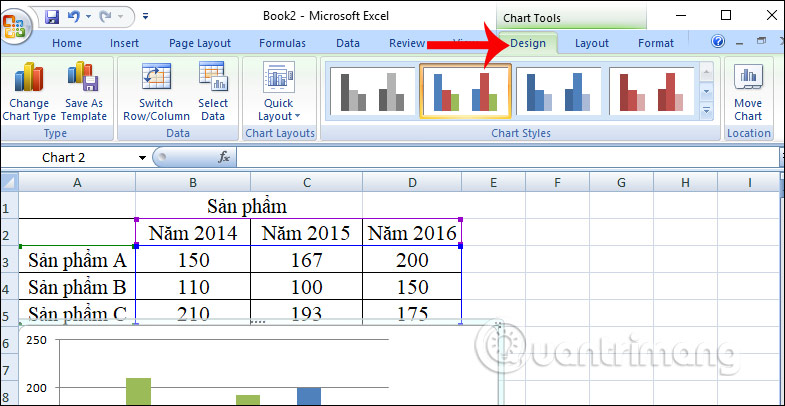Minimize the workbook window inside Excel
This screenshot has height=406, width=785.
tap(739, 43)
